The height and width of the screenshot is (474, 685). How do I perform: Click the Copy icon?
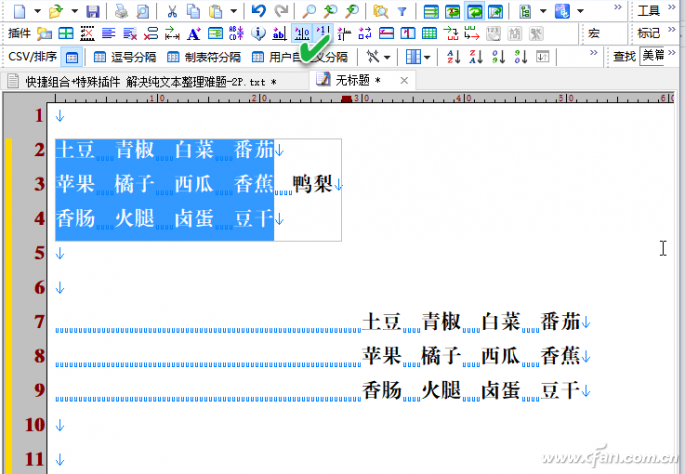pyautogui.click(x=193, y=11)
